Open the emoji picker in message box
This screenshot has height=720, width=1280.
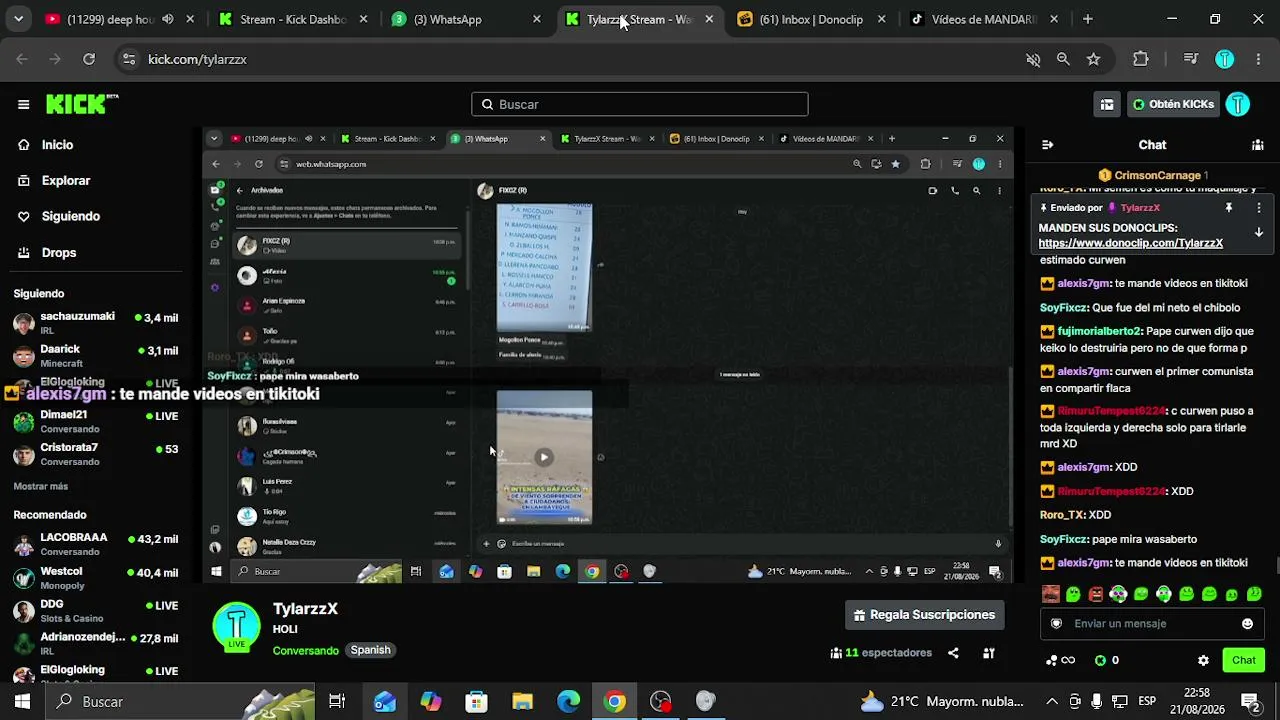pyautogui.click(x=1247, y=623)
